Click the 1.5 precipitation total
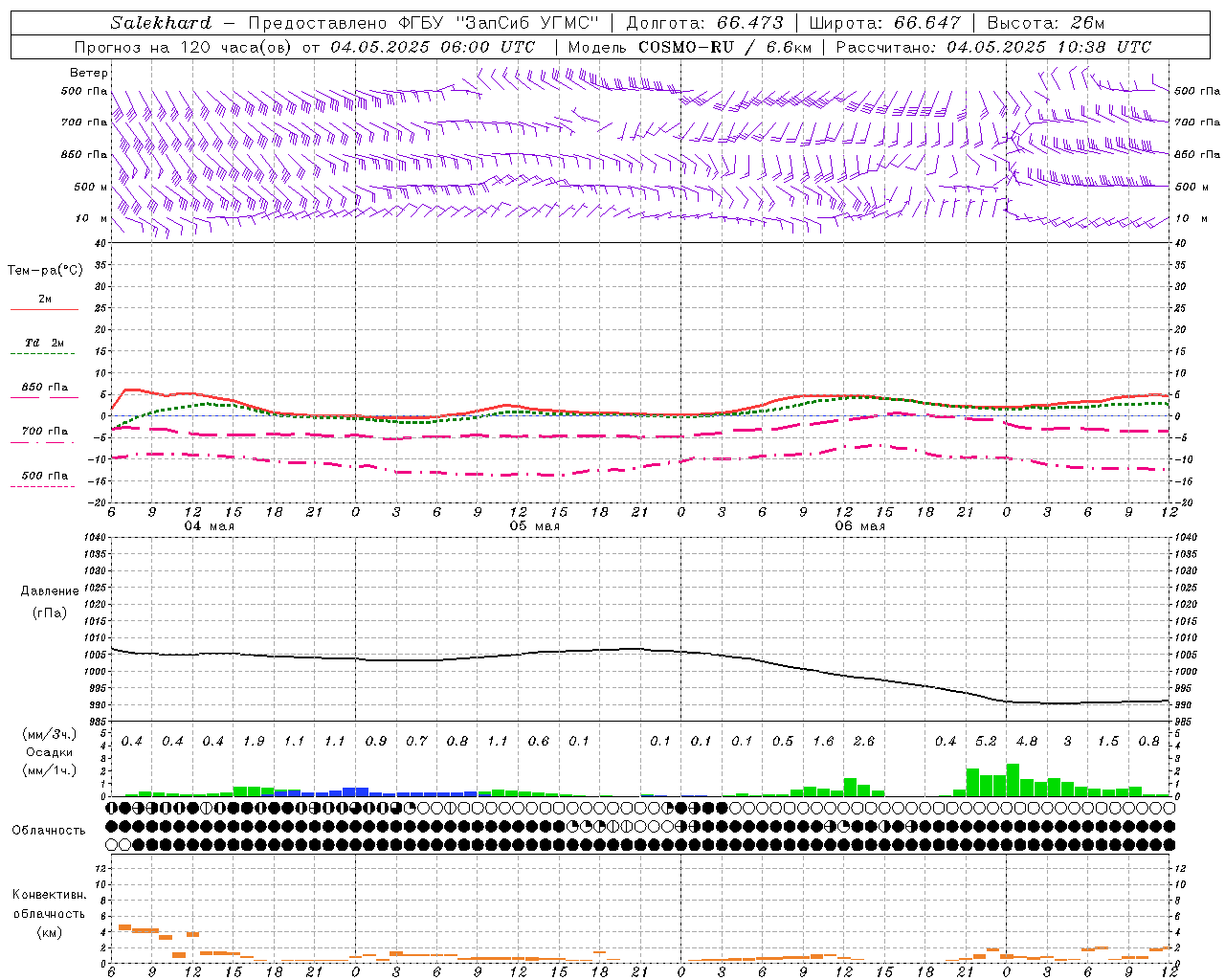The height and width of the screenshot is (980, 1225). [x=1108, y=741]
